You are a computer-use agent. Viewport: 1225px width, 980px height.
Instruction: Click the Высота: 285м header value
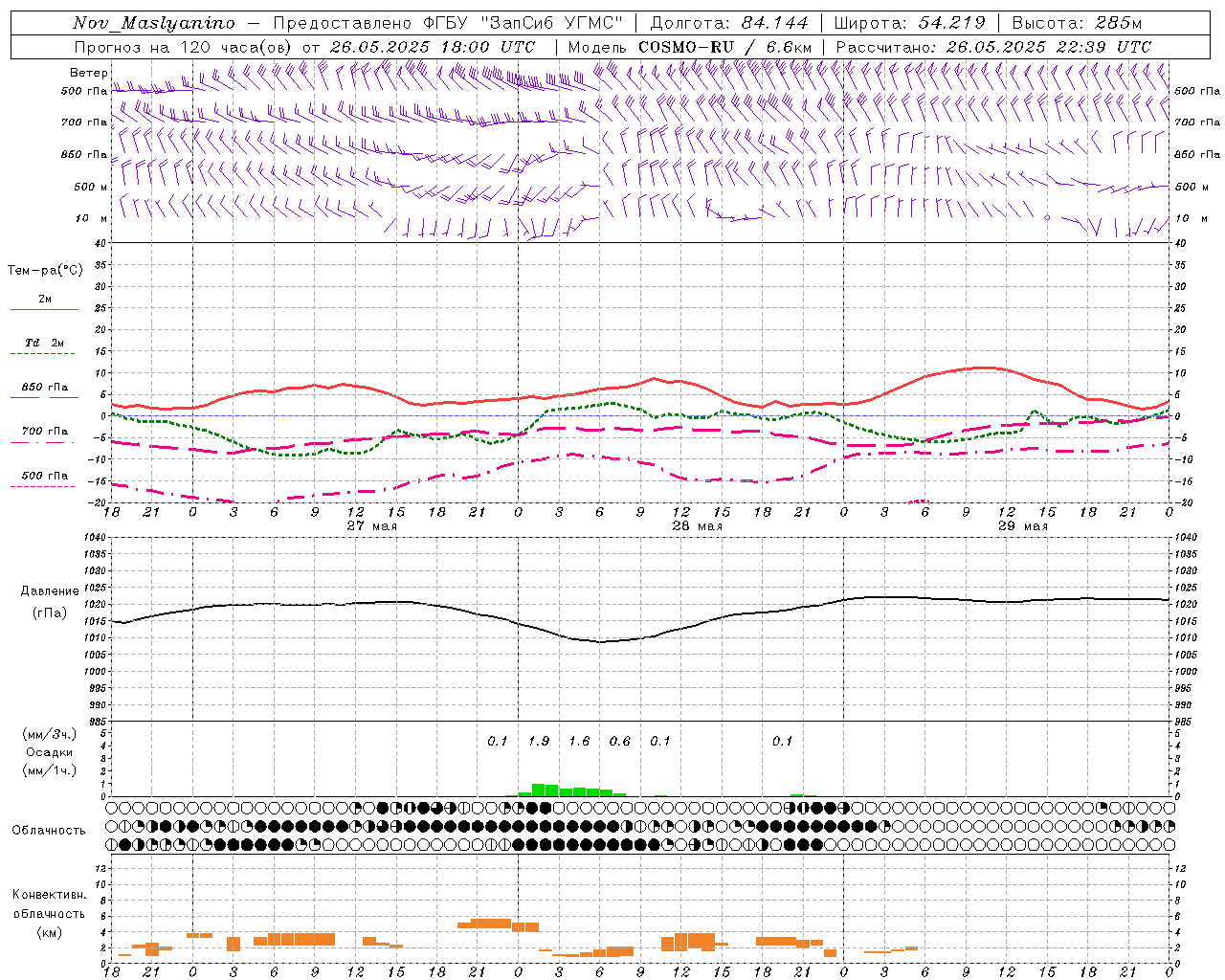1076,23
